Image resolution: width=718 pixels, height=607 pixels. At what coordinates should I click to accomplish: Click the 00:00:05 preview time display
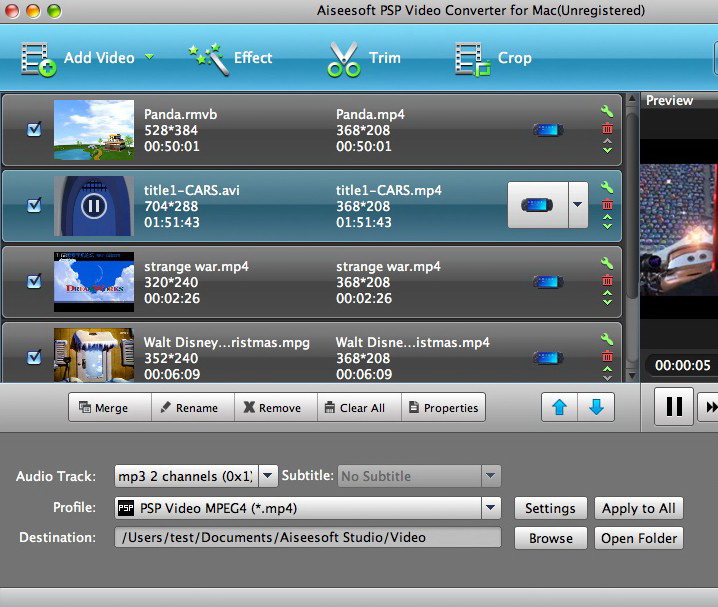[x=682, y=365]
